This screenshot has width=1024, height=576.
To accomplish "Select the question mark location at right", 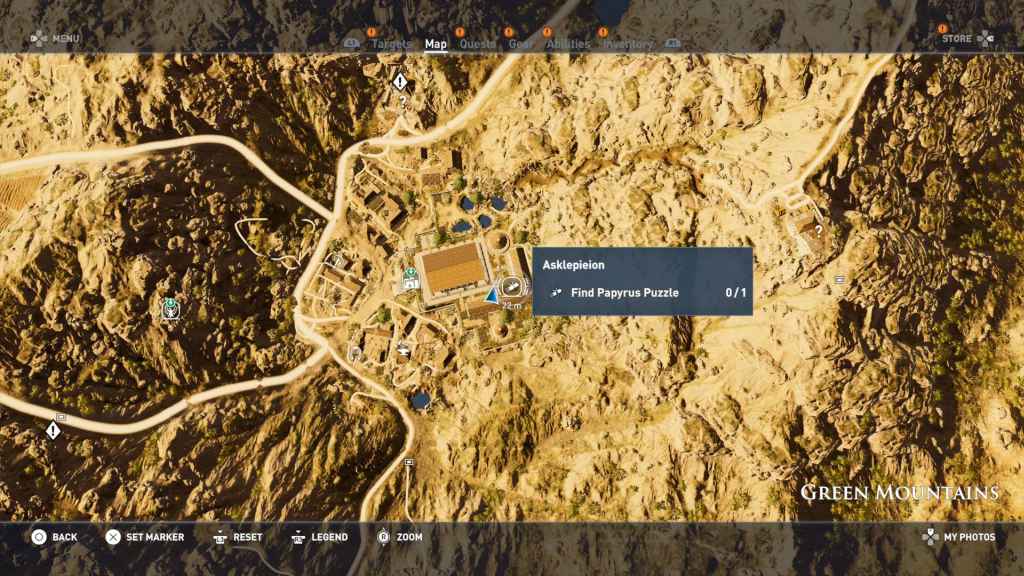I will [x=818, y=230].
